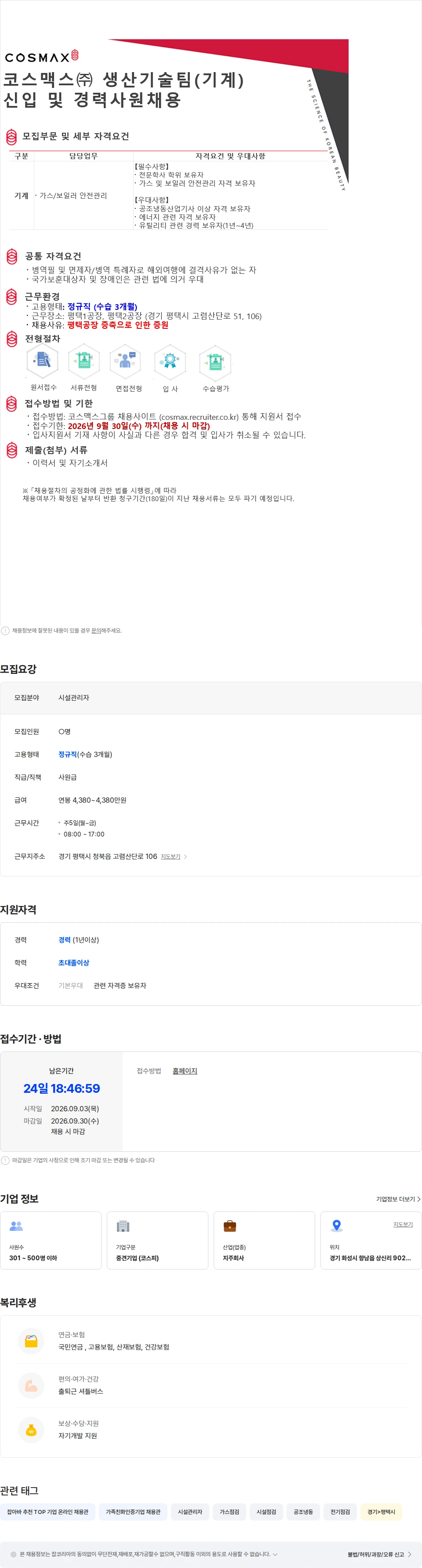The height and width of the screenshot is (1568, 422).
Task: Click the 경력 (1년이상) text
Action: coord(79,940)
